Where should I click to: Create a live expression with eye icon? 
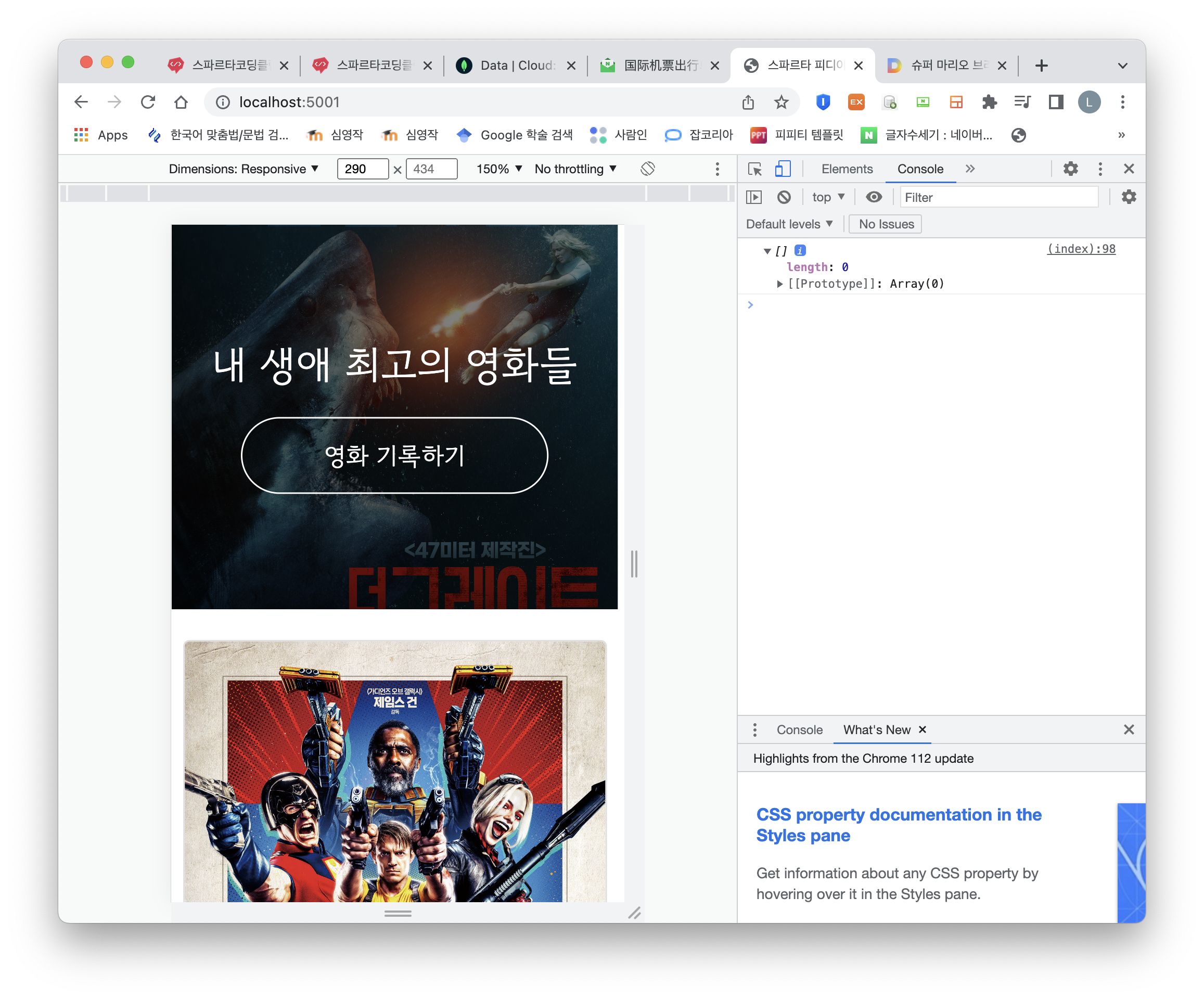pyautogui.click(x=874, y=197)
